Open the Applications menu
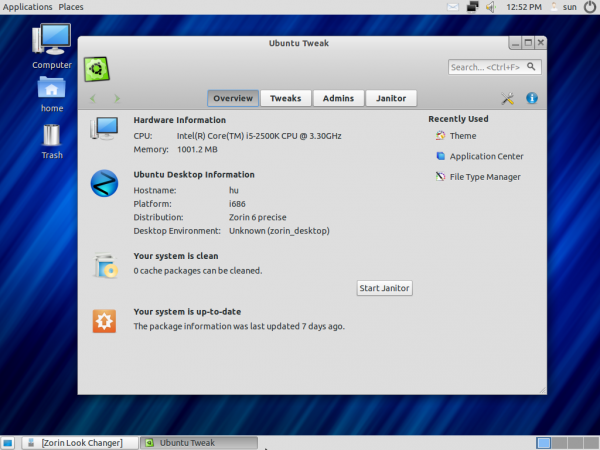The width and height of the screenshot is (600, 450). point(27,7)
